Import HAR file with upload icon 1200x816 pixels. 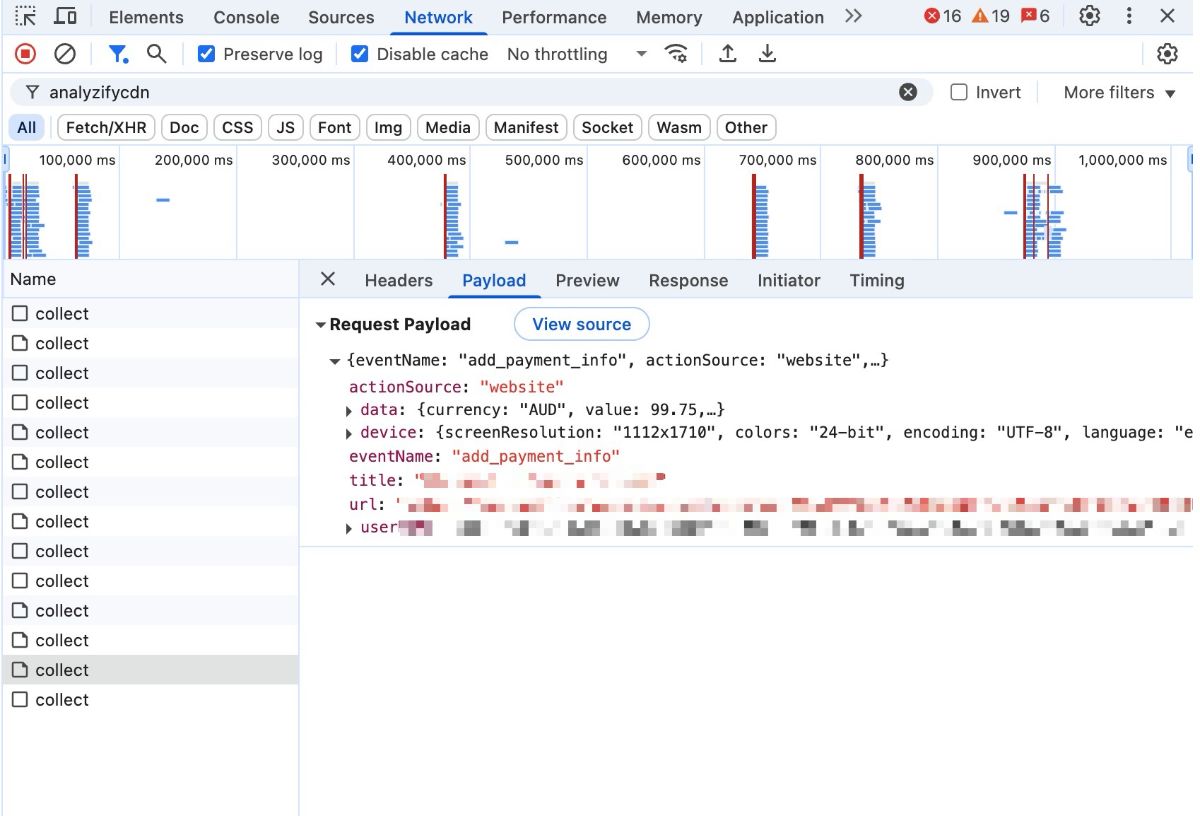click(x=728, y=54)
